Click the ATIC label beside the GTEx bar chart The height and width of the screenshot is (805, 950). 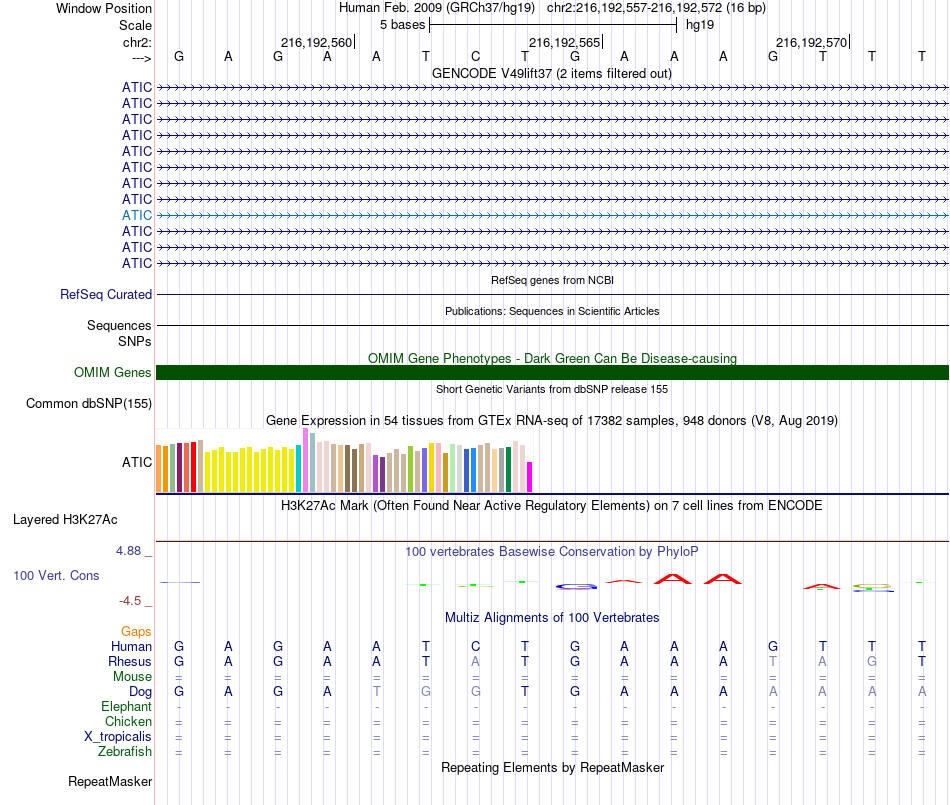tap(136, 462)
